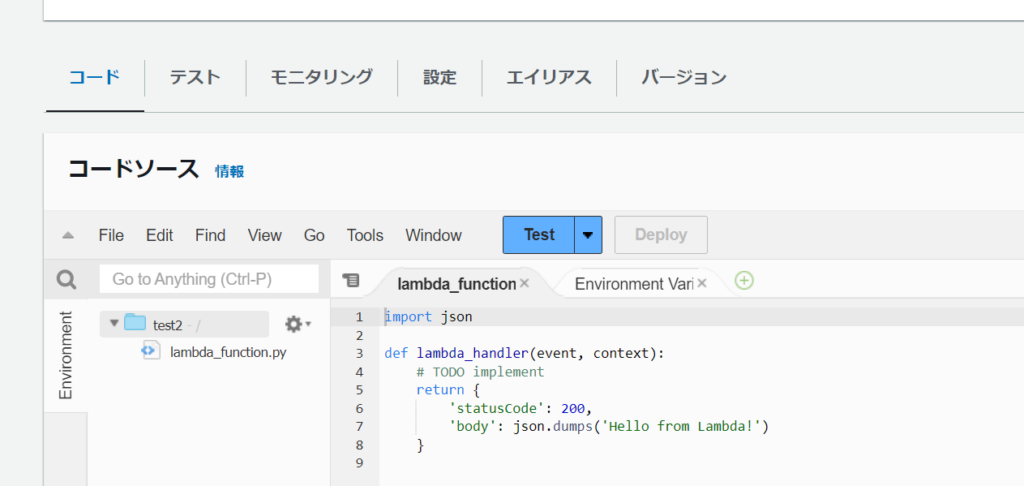Switch to the 設定 tab
This screenshot has width=1024, height=486.
coord(440,78)
